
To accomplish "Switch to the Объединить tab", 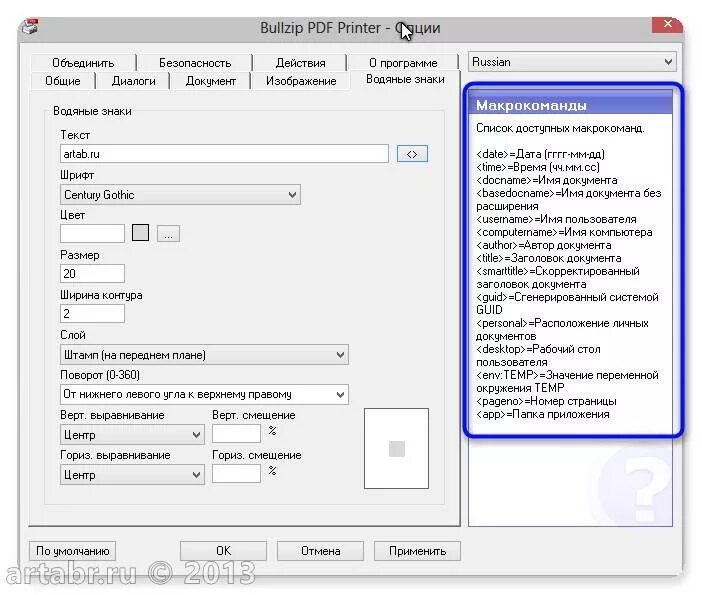I will pos(83,63).
